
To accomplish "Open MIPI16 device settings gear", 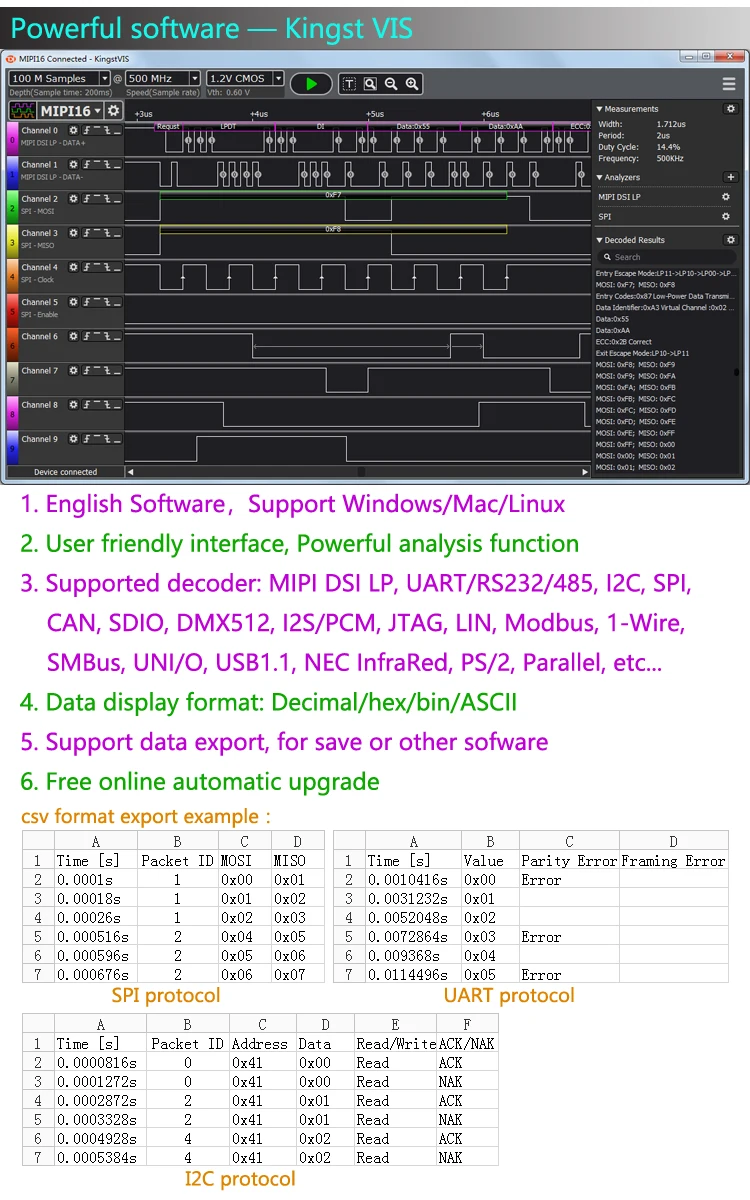I will tap(114, 111).
